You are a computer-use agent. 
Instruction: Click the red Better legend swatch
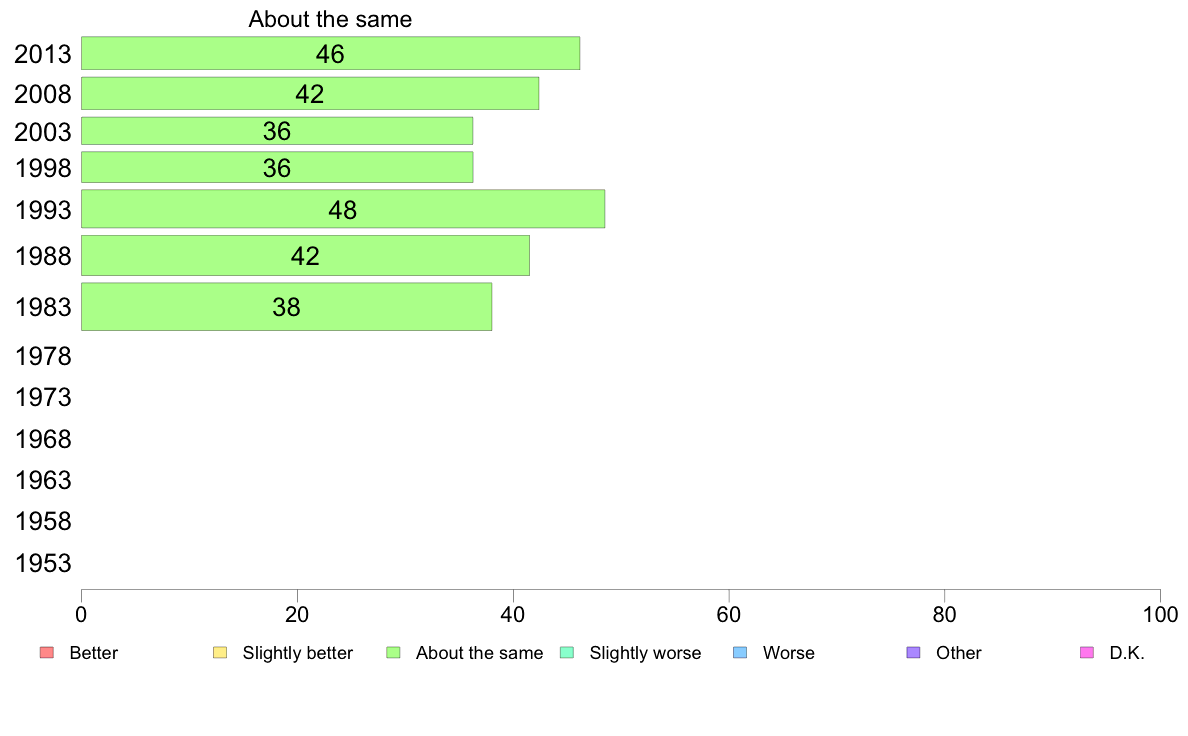click(x=47, y=653)
